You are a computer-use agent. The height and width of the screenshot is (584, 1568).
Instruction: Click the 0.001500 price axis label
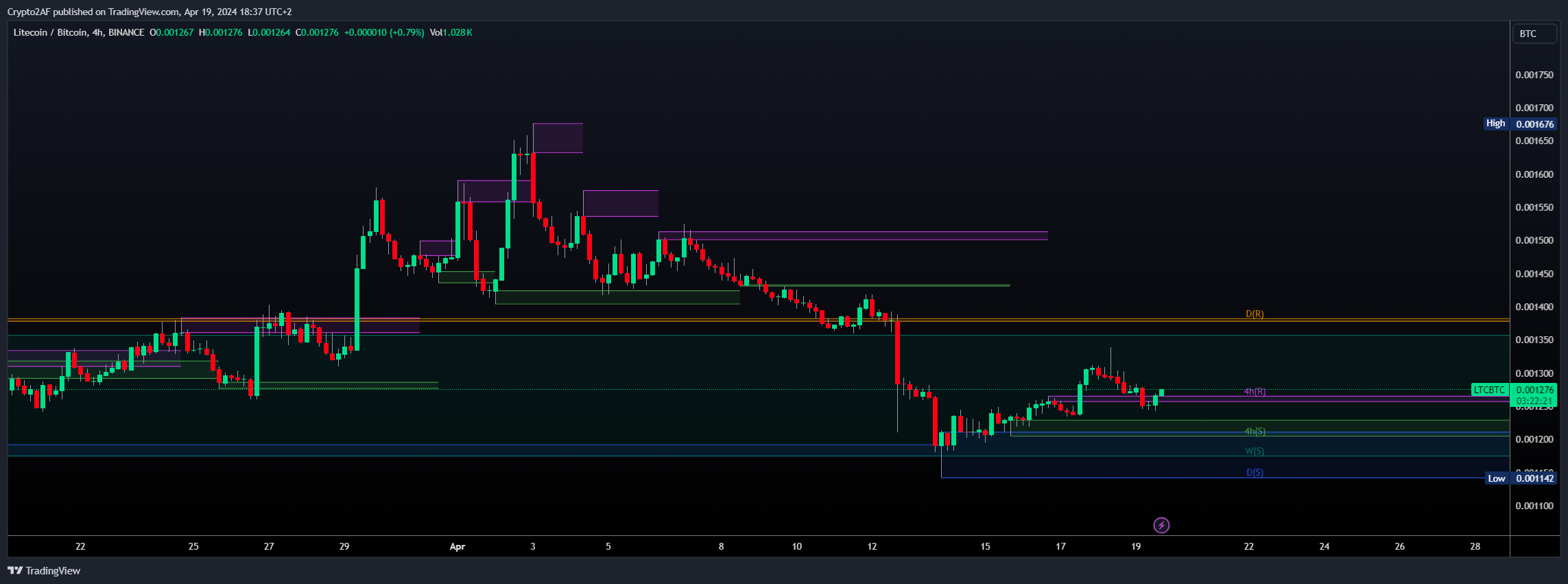1534,240
